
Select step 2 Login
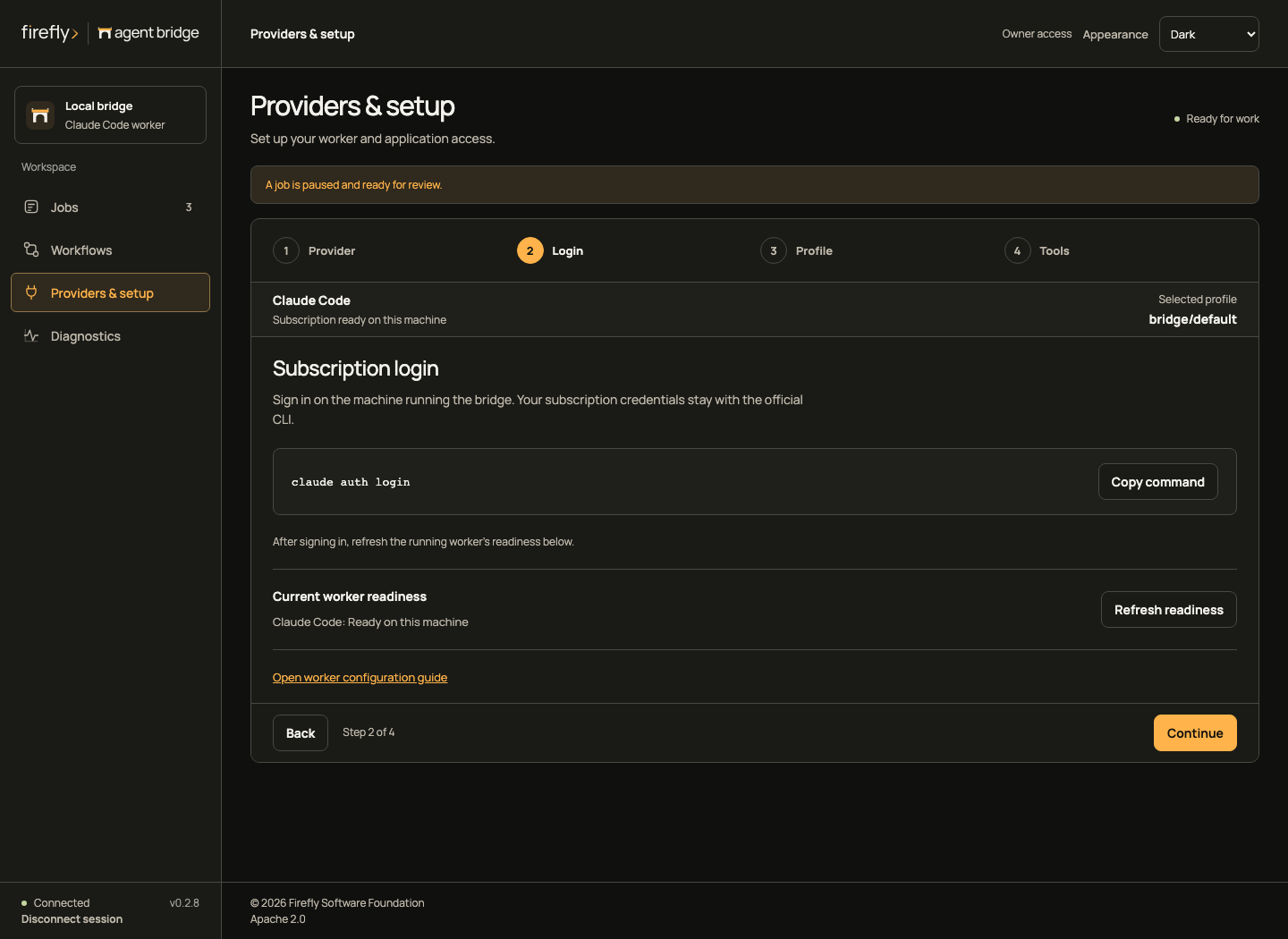(x=550, y=250)
